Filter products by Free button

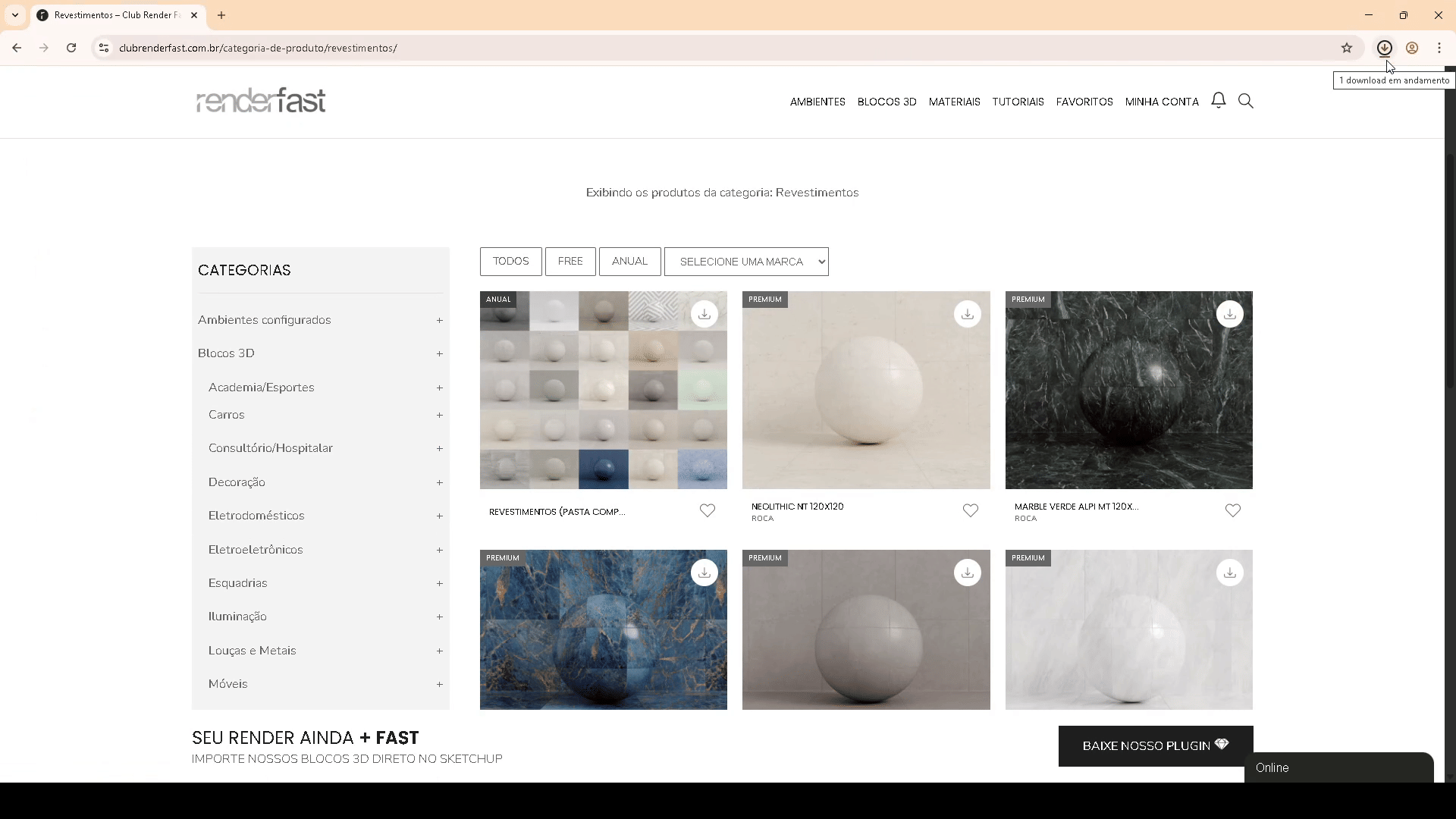coord(570,261)
